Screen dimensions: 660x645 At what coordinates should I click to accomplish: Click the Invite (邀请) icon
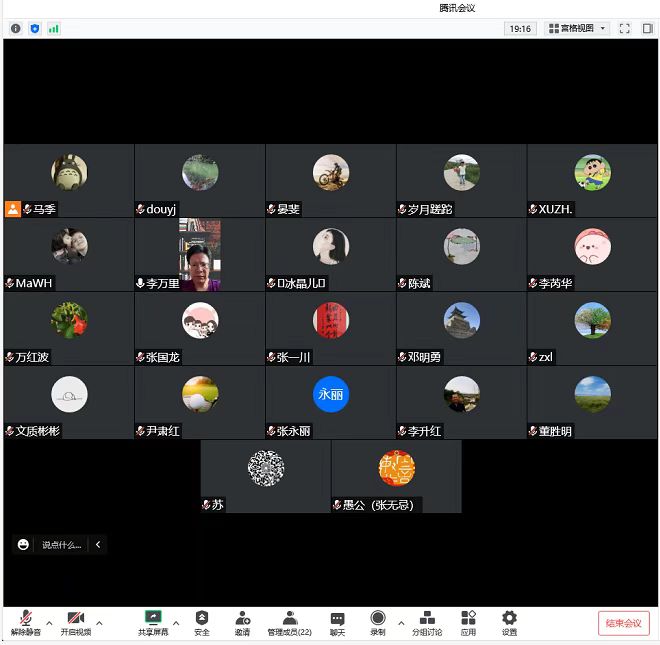(243, 622)
